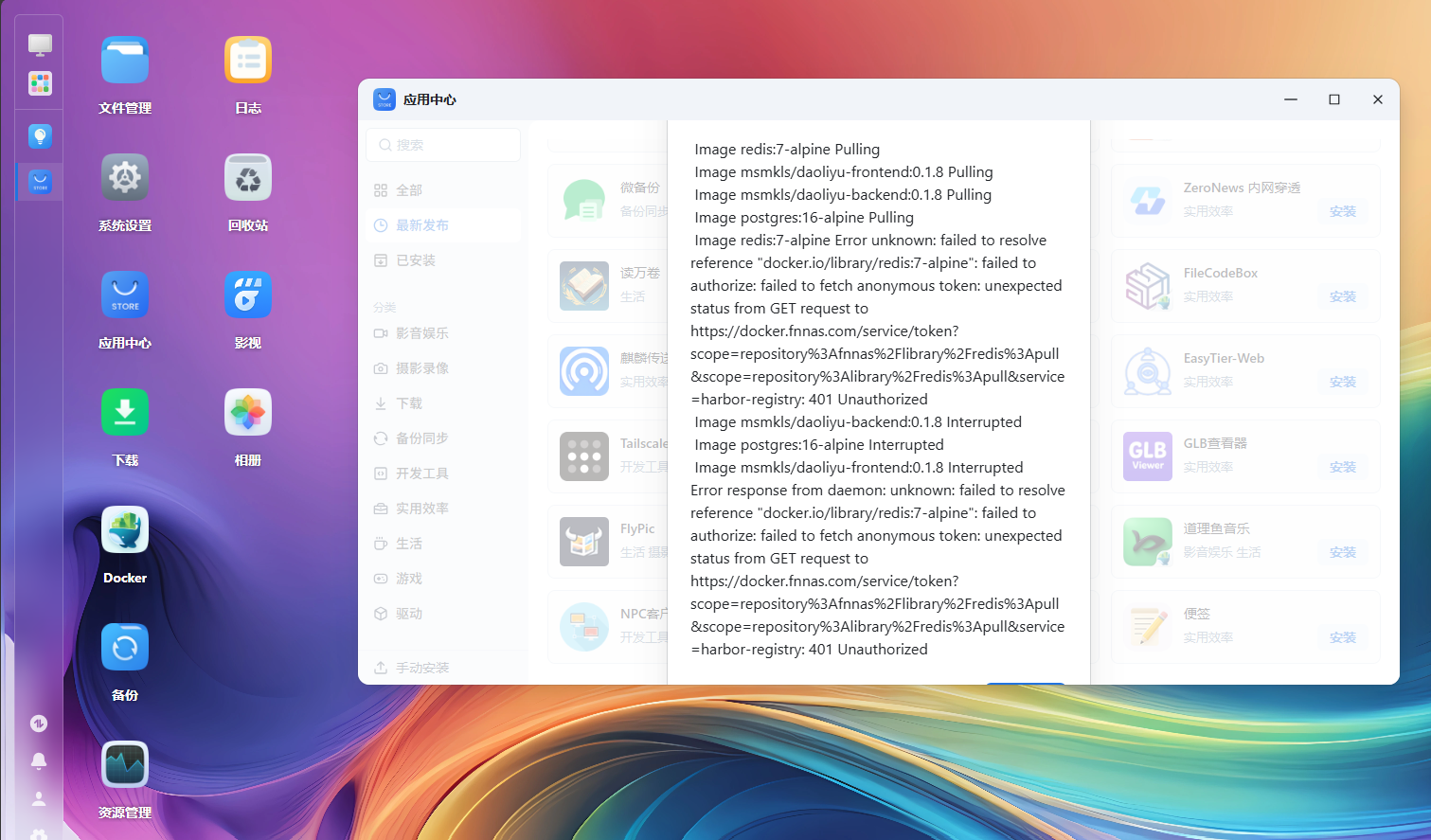Install GLB查看器 with its 安装 button

[1343, 467]
